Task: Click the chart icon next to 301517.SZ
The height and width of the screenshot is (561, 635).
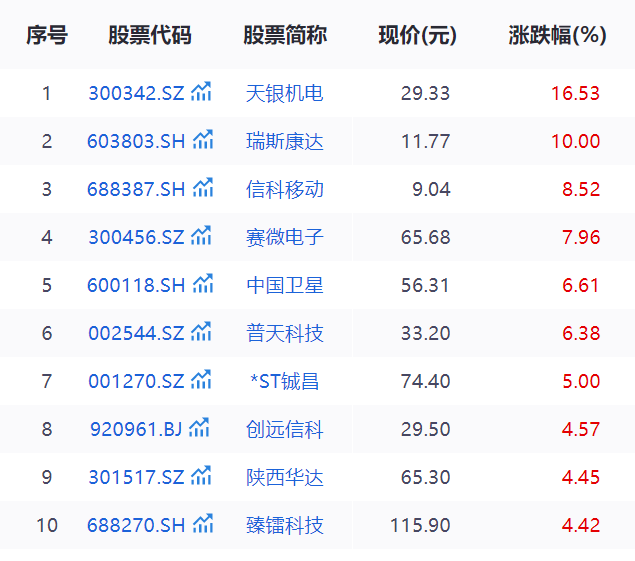Action: pyautogui.click(x=202, y=477)
